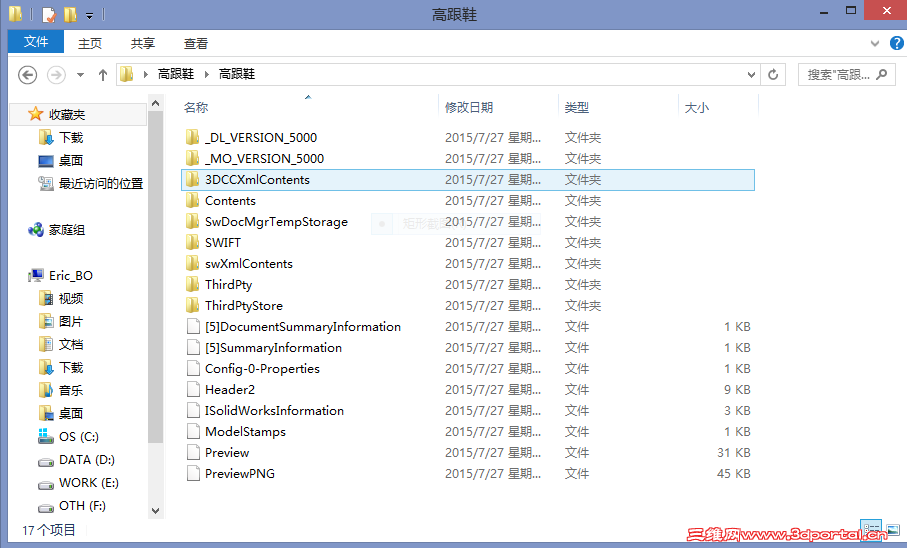Expand the address bar history dropdown
907x548 pixels.
[x=751, y=75]
